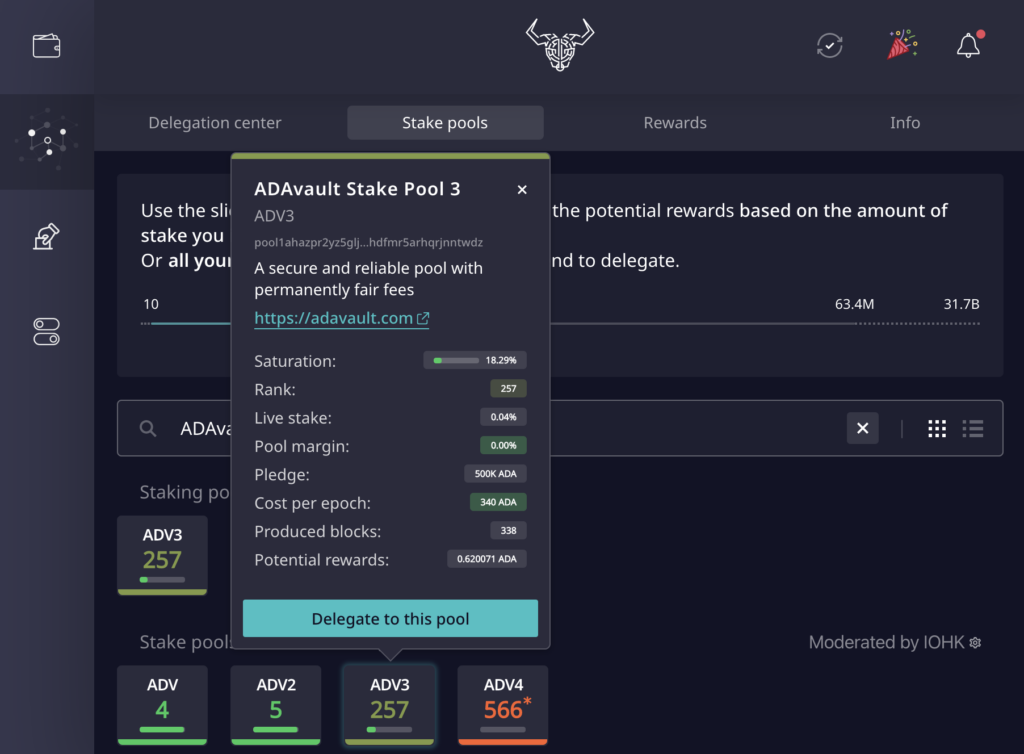Click the sync status checkmark icon
The width and height of the screenshot is (1024, 754).
(x=829, y=46)
